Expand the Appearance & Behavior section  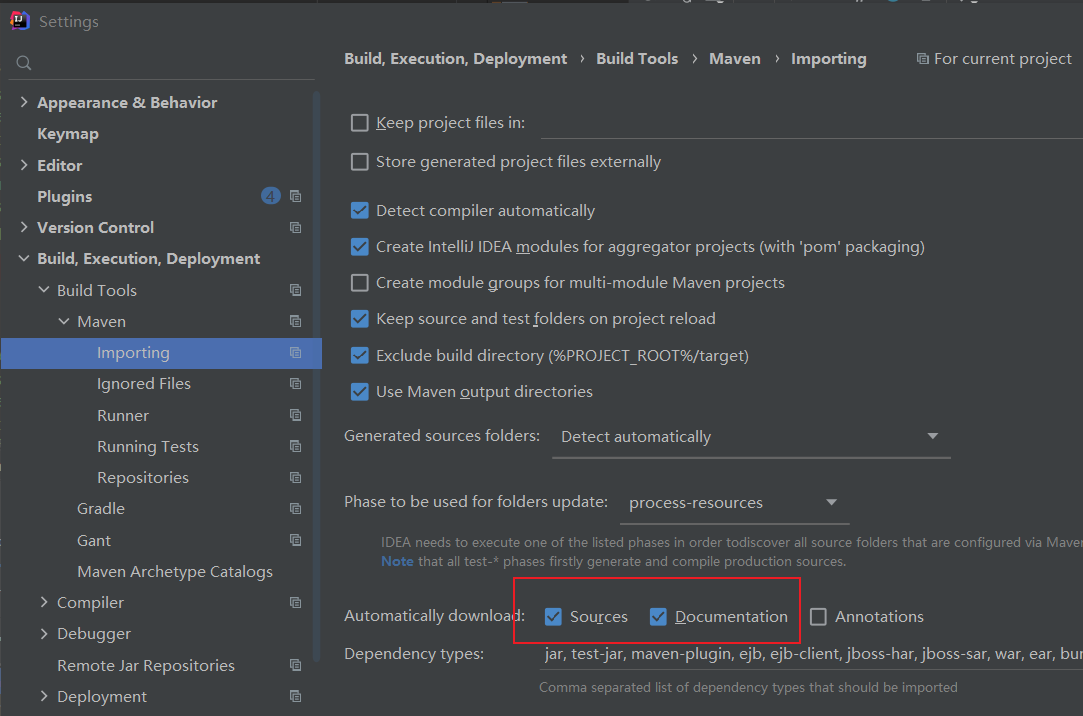[24, 103]
